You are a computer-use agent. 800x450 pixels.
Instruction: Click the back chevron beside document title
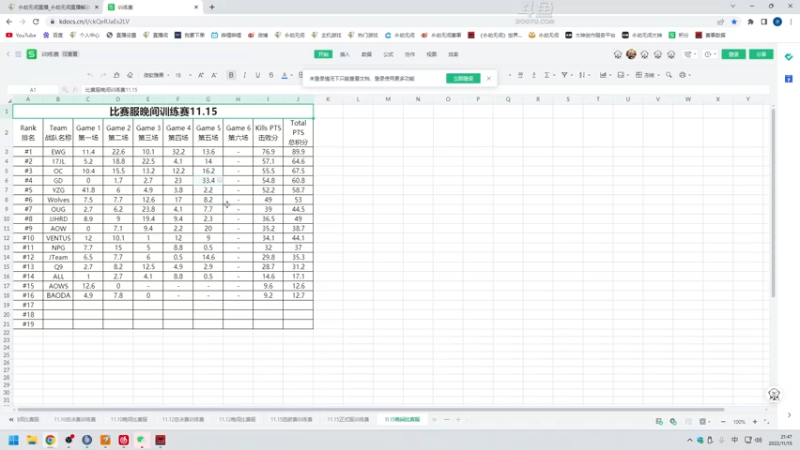coord(8,54)
